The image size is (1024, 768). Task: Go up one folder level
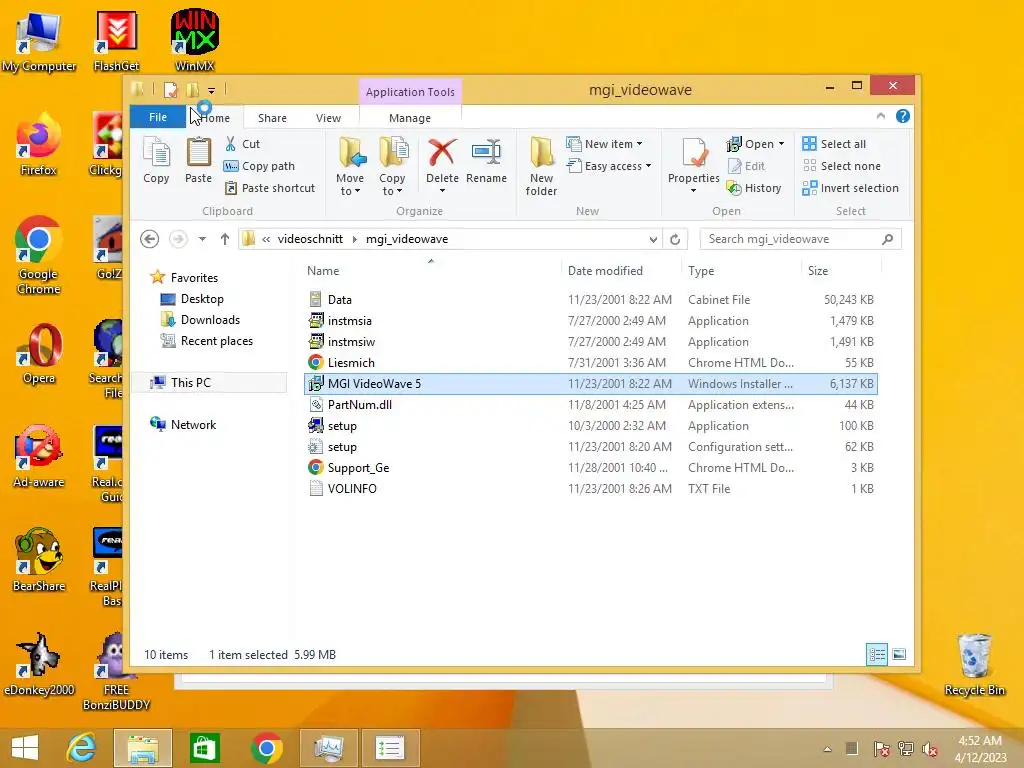tap(225, 239)
